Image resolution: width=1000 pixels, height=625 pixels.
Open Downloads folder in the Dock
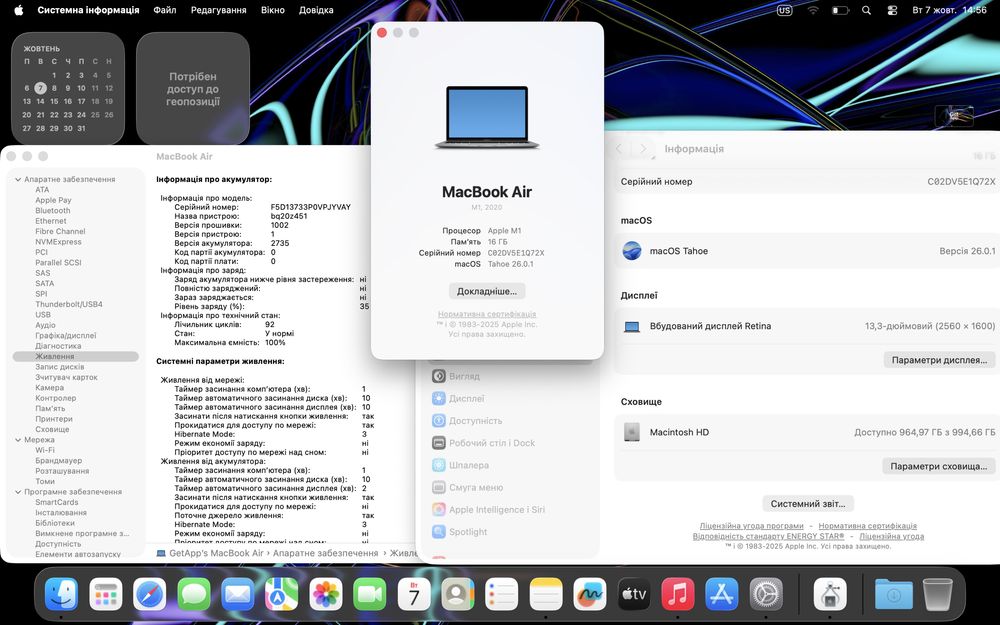click(893, 595)
